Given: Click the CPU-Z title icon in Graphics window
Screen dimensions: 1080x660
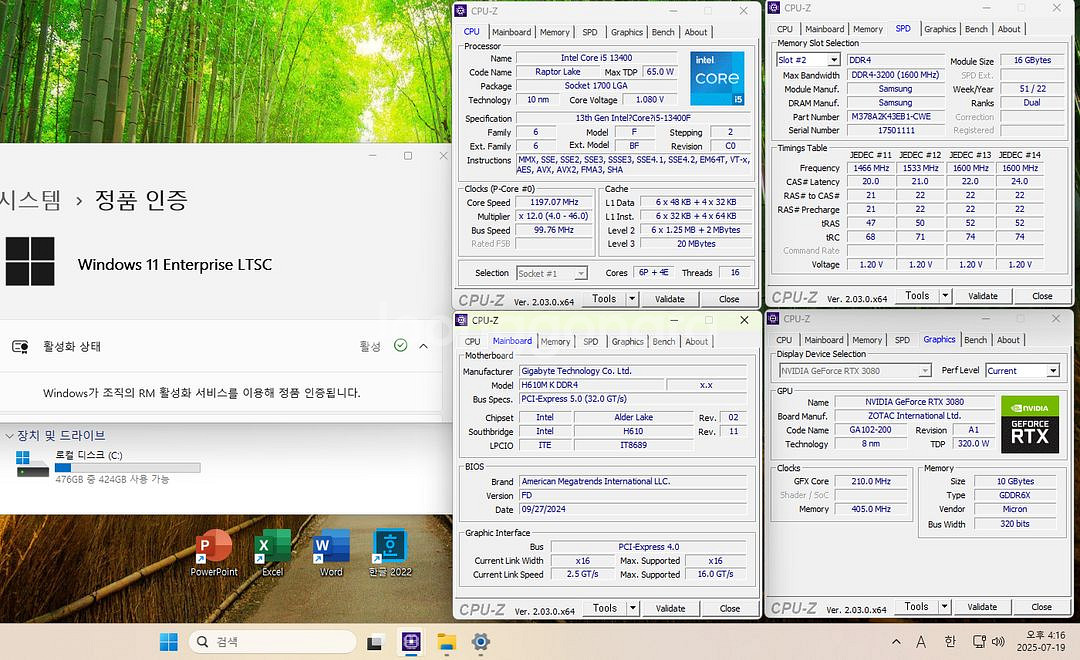Looking at the screenshot, I should click(x=773, y=318).
